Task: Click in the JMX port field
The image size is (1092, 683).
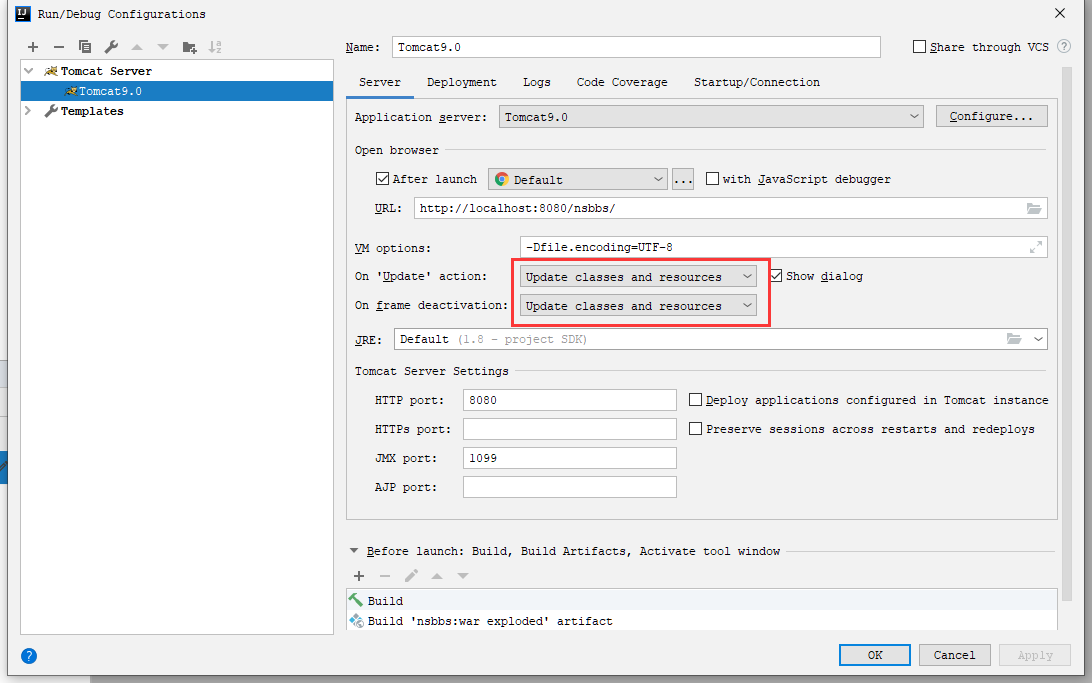Action: coord(569,458)
